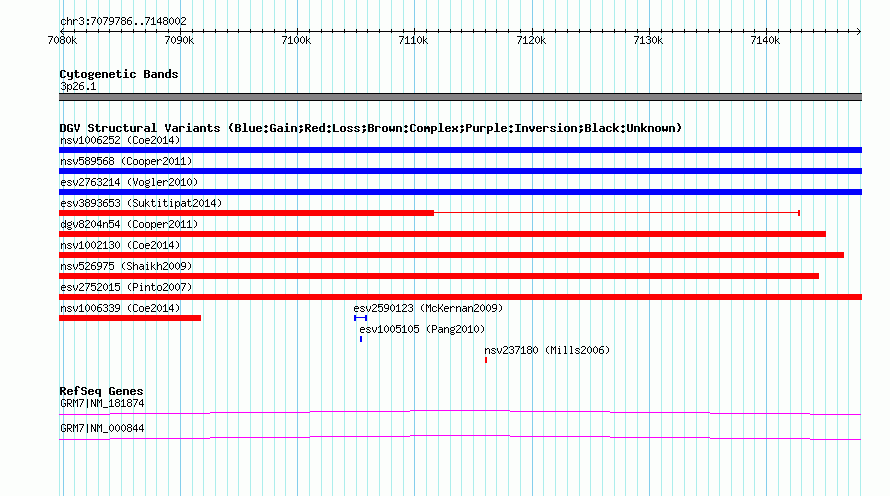The image size is (890, 496).
Task: Click the red bar under nsv526975
Action: [439, 276]
